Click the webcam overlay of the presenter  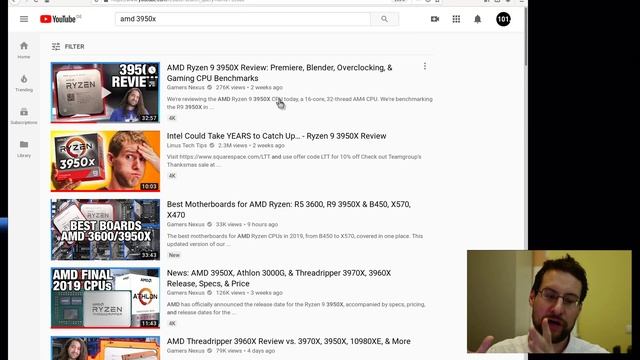549,301
